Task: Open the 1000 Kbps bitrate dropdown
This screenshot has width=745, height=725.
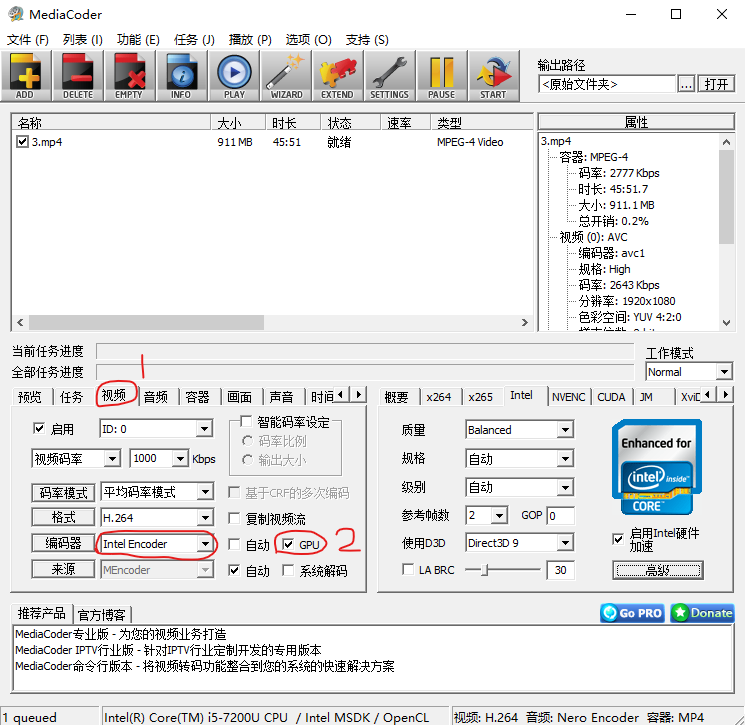Action: click(x=180, y=458)
